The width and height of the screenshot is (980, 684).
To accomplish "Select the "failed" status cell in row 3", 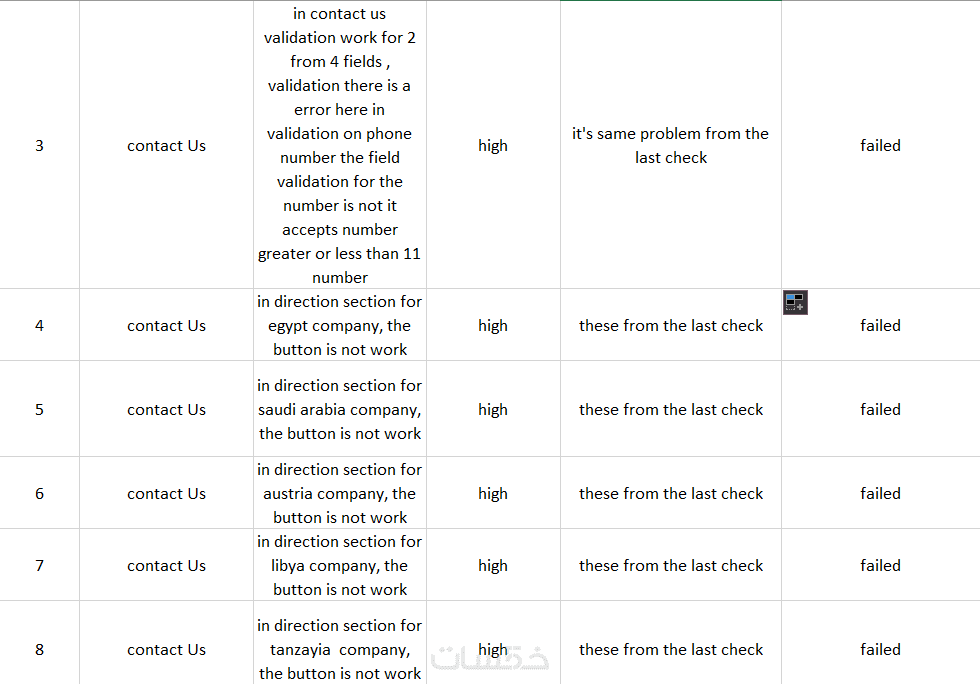I will [x=880, y=146].
